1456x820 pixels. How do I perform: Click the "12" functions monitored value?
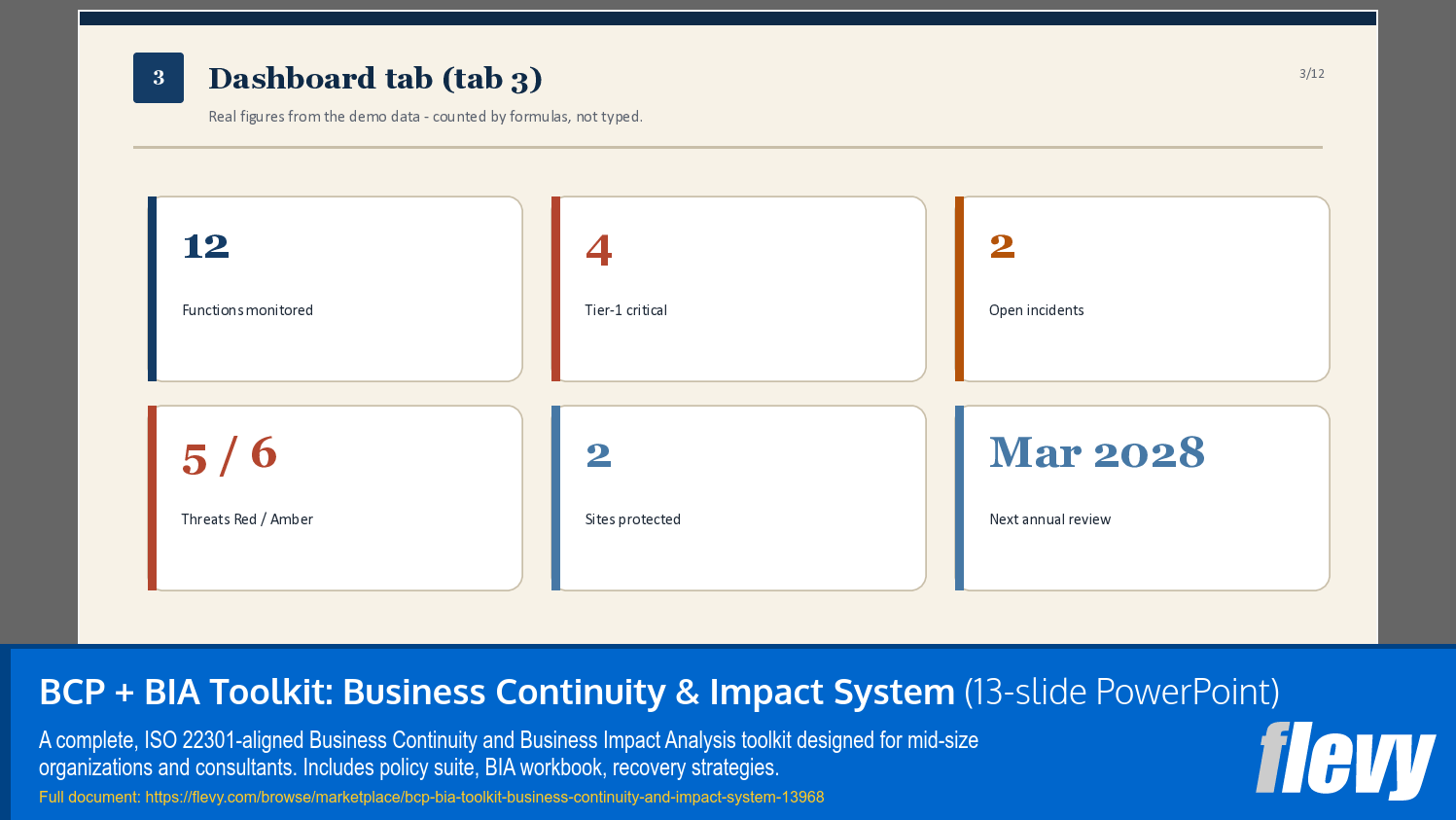206,247
